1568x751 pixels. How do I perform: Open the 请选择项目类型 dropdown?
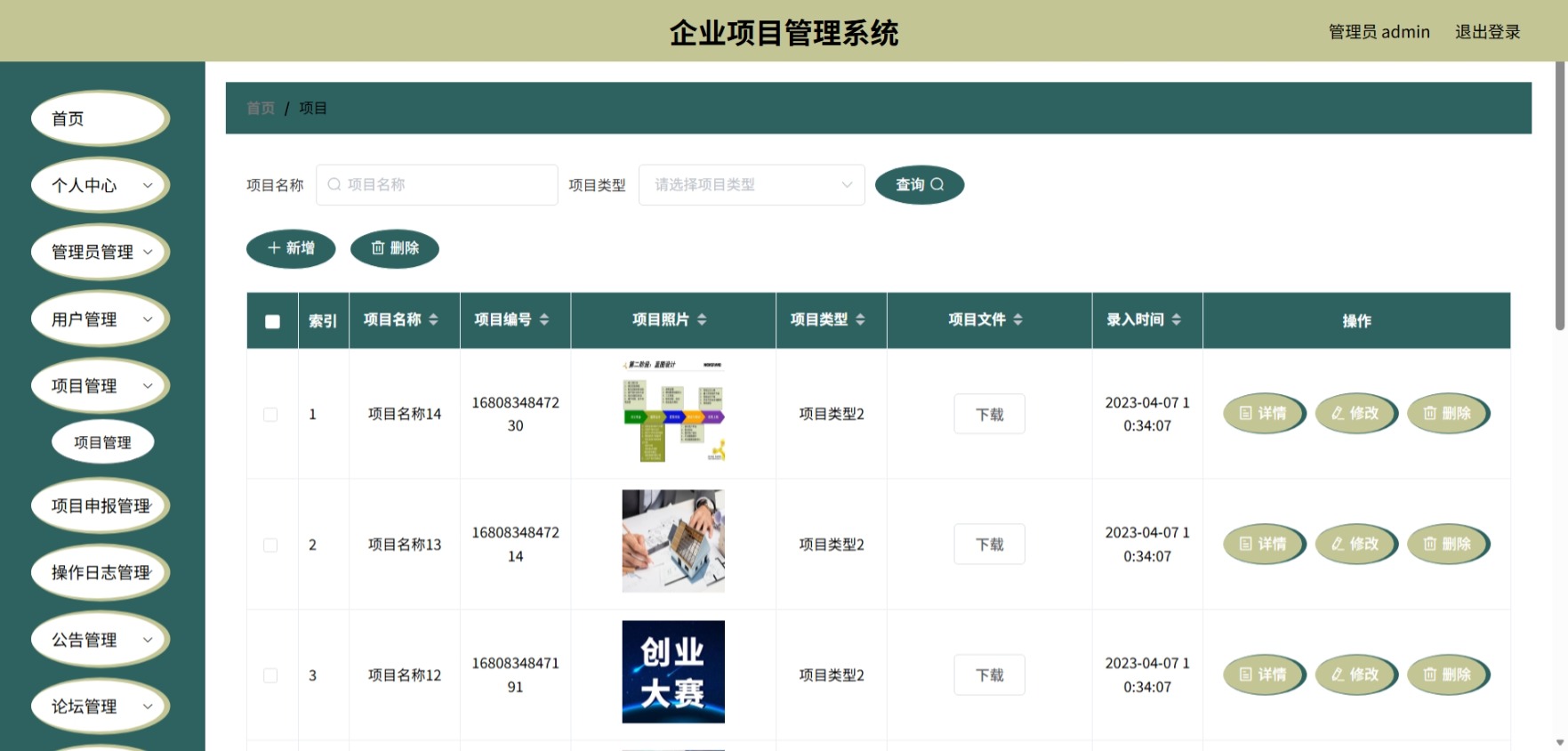click(x=752, y=184)
